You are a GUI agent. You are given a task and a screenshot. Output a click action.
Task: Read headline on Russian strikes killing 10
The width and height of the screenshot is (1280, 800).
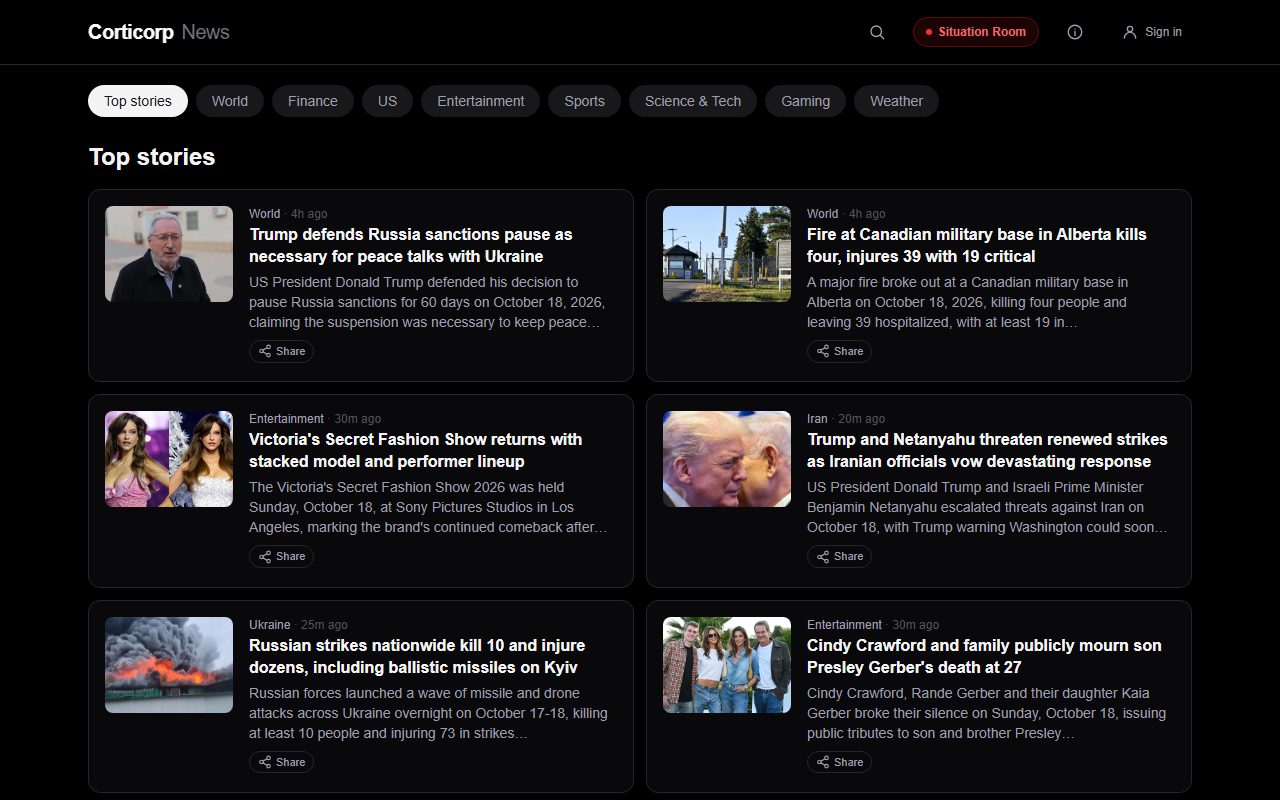pos(417,656)
